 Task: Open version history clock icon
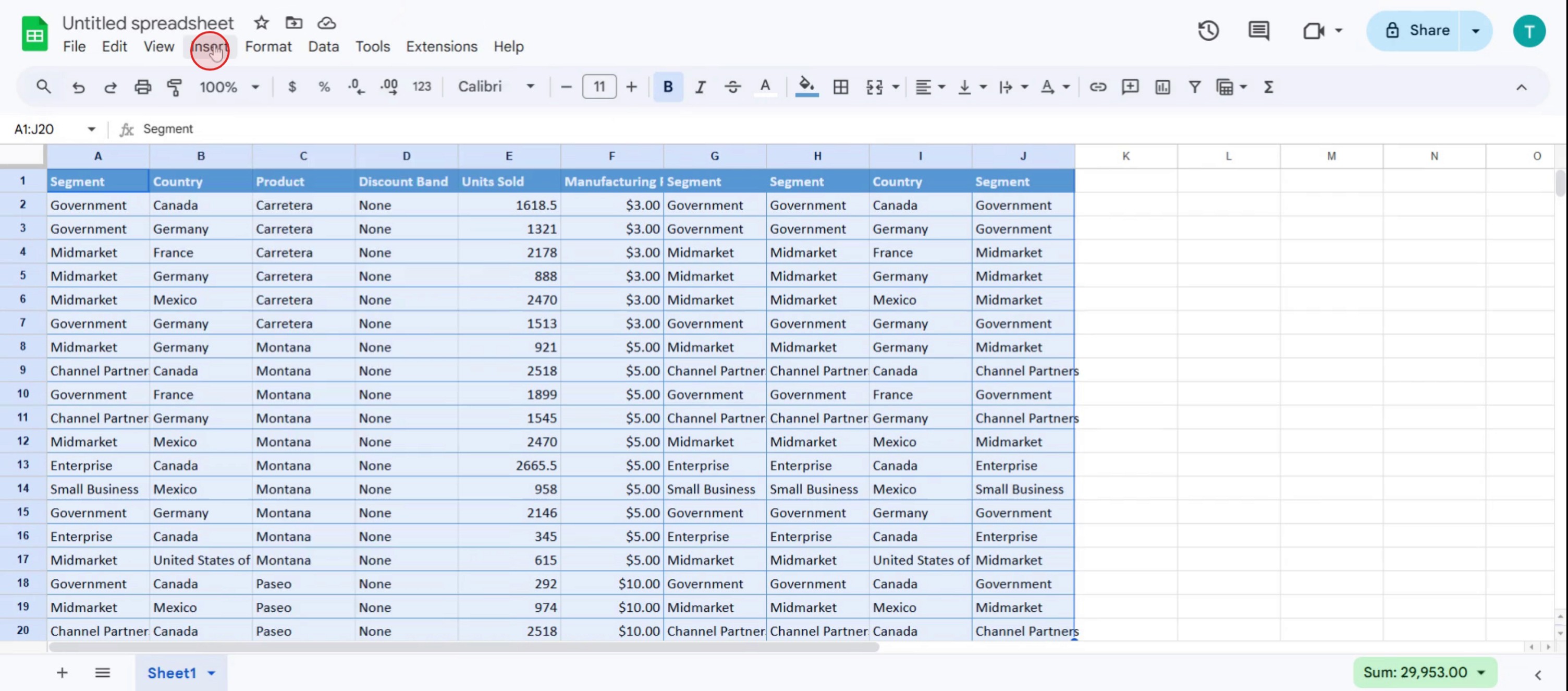1208,30
